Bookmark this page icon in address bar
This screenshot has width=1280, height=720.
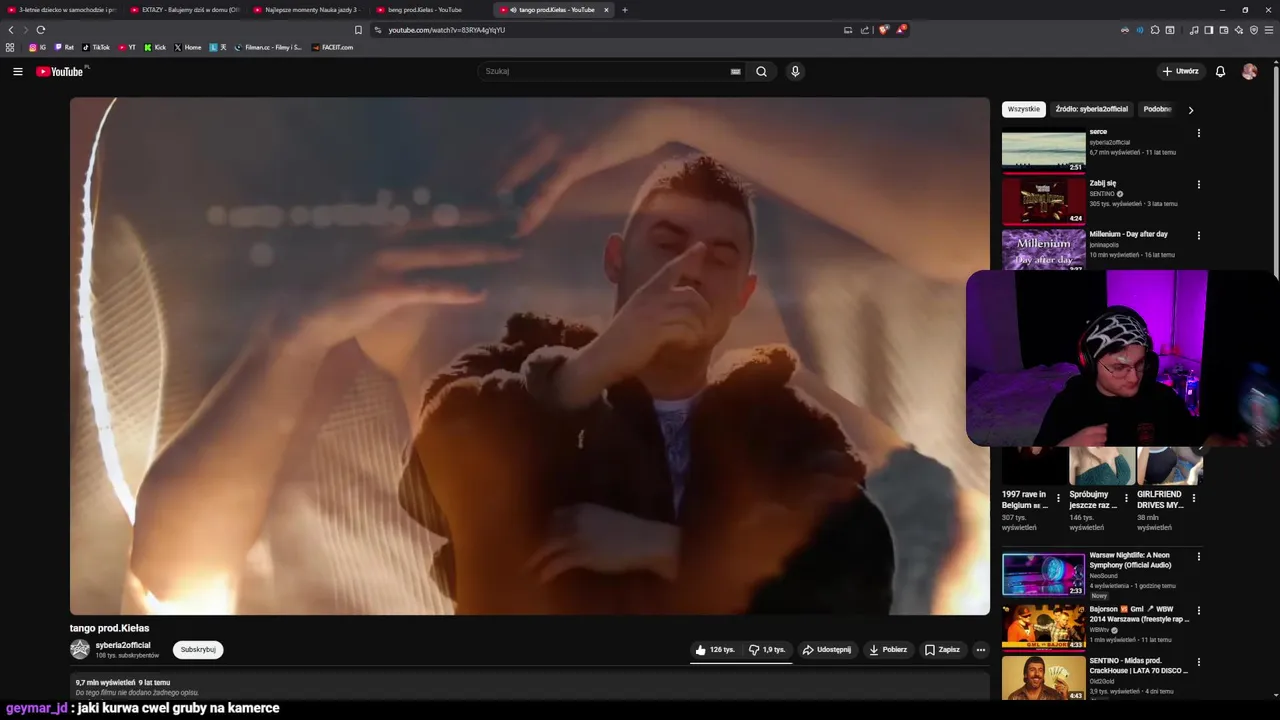click(358, 30)
